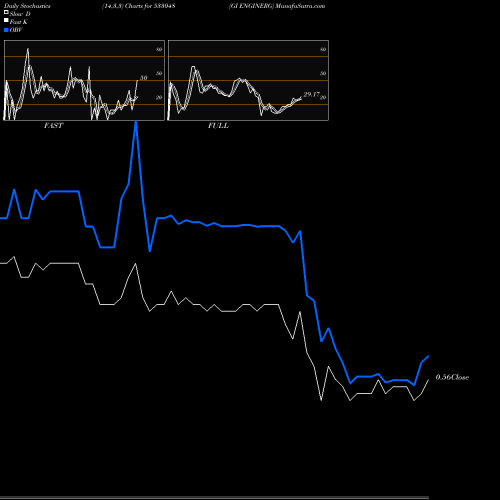Click the 29.17 value in FULL chart
Image resolution: width=500 pixels, height=500 pixels.
311,95
